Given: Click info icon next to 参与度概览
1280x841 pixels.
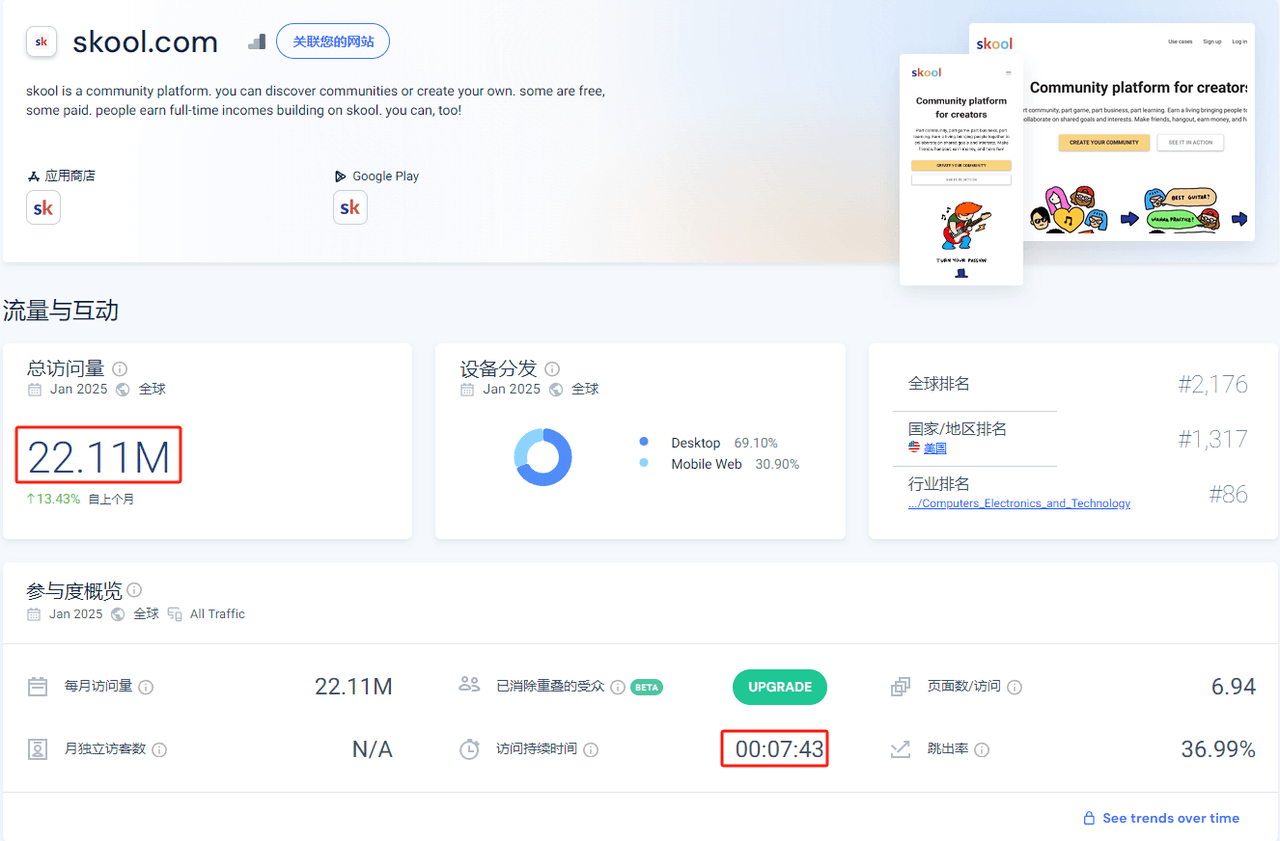Looking at the screenshot, I should pyautogui.click(x=134, y=590).
